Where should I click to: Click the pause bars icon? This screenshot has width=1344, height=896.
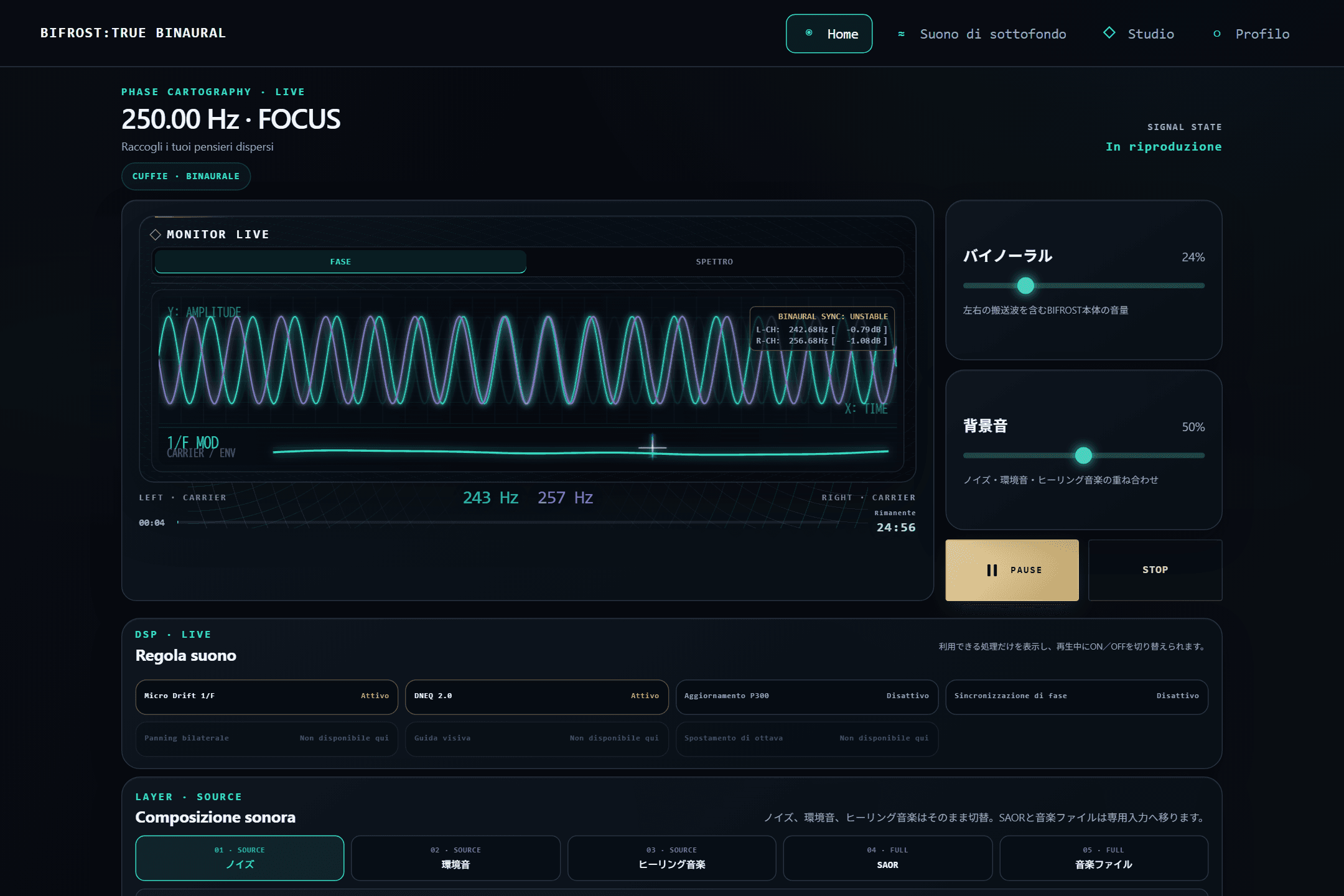click(x=992, y=570)
